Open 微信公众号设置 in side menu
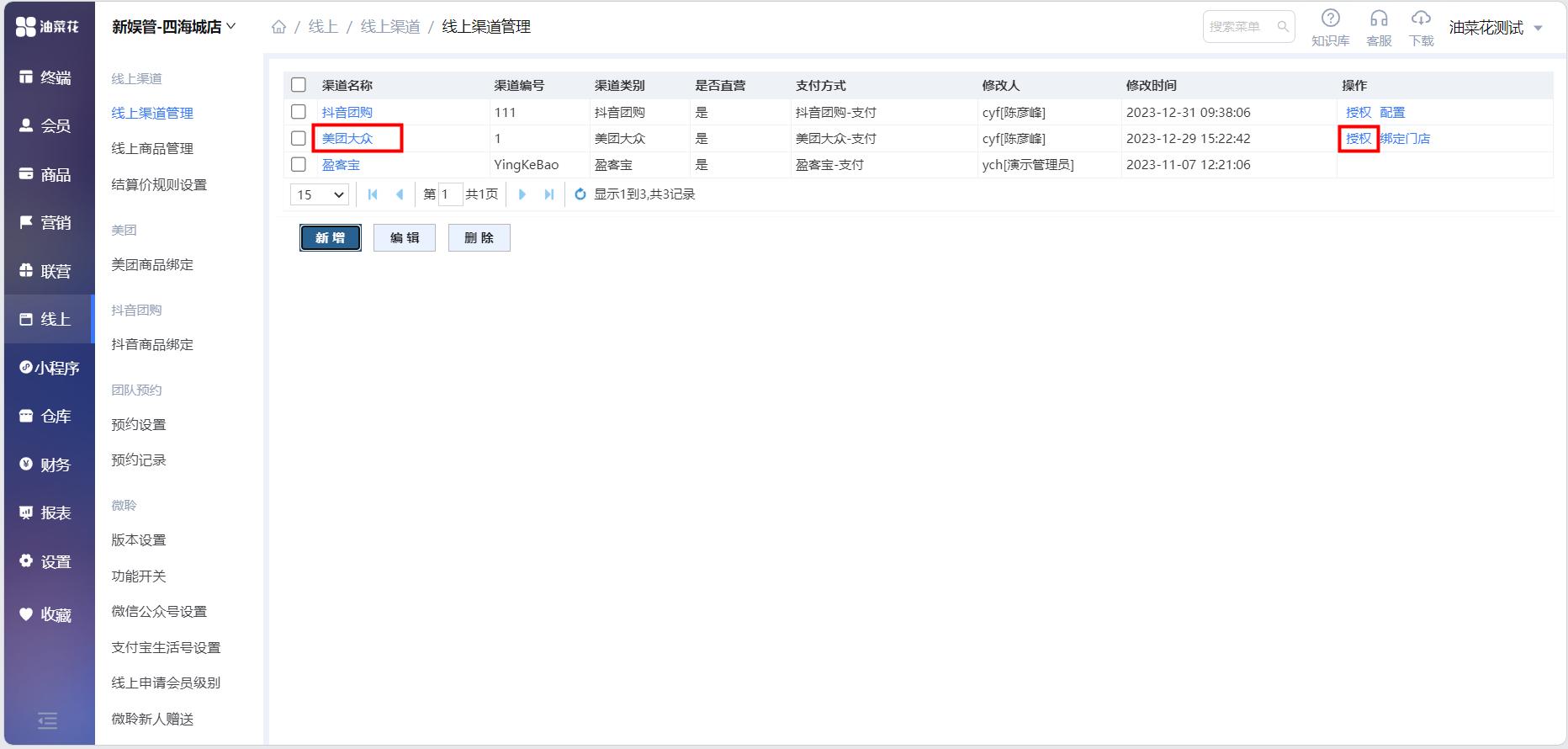Screen dimensions: 1568x749 [159, 612]
